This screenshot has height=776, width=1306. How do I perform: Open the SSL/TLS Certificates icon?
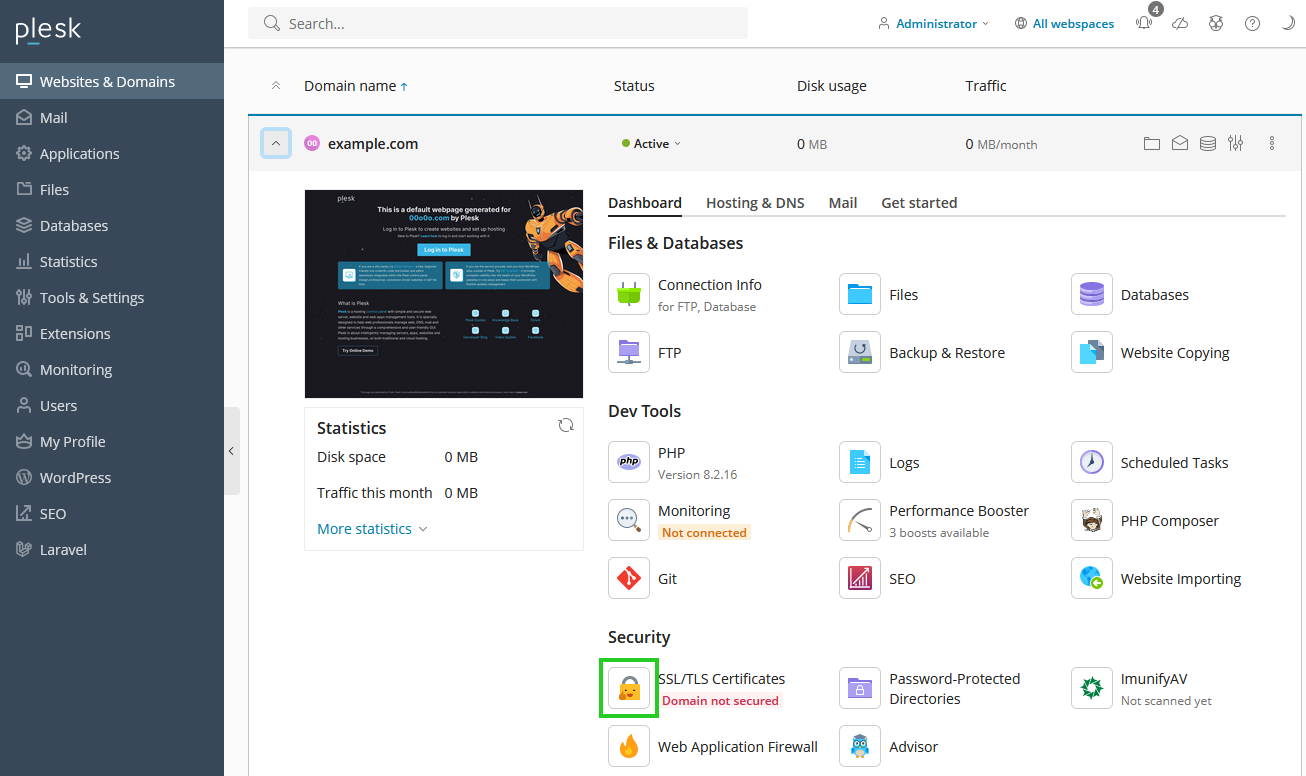(628, 687)
